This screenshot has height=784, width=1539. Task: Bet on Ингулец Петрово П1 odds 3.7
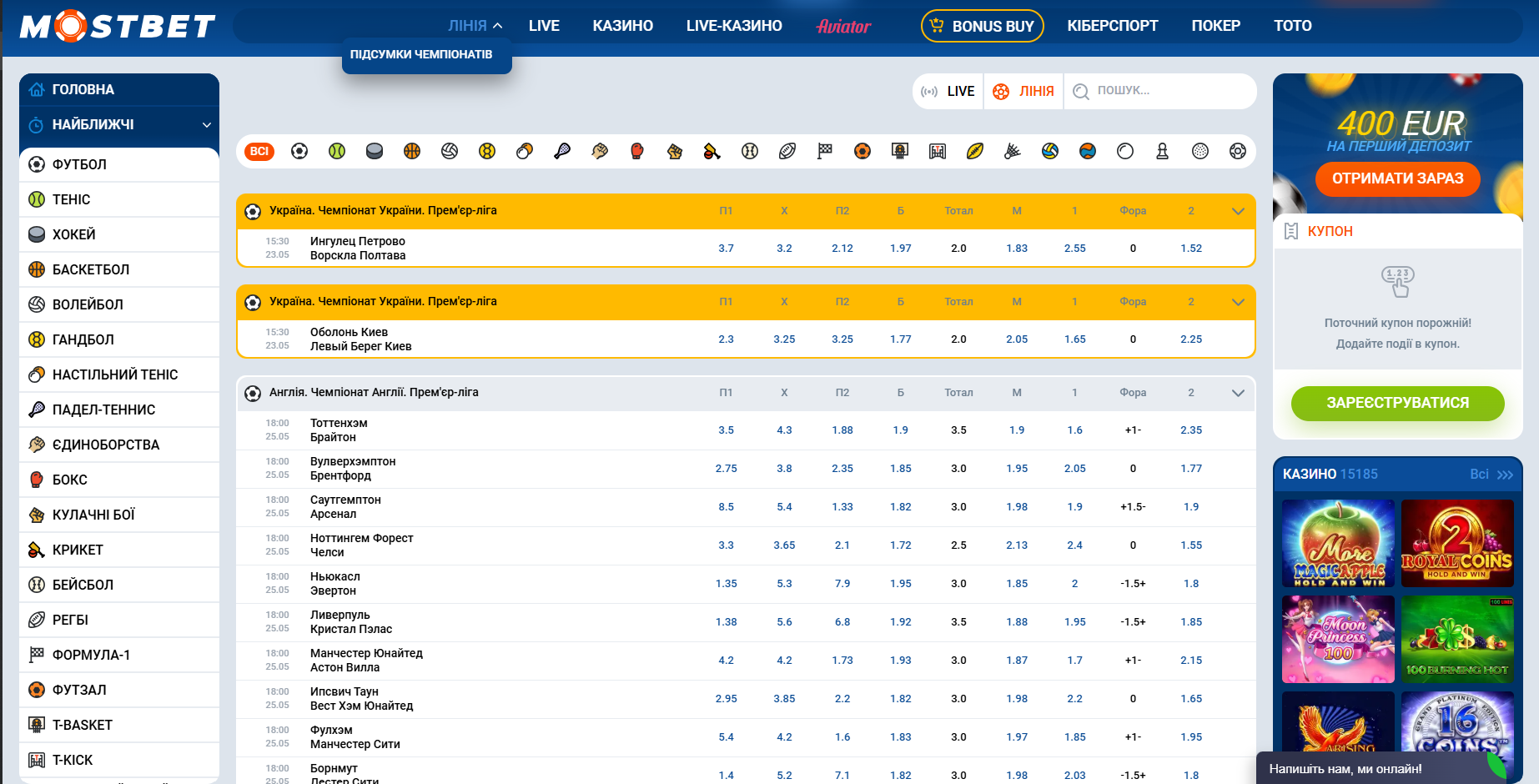tap(727, 249)
